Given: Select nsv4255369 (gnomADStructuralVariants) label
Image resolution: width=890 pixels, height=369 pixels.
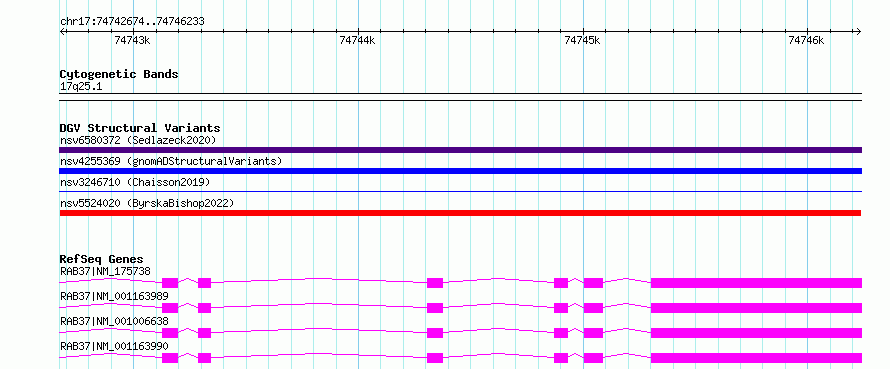Looking at the screenshot, I should coord(171,161).
